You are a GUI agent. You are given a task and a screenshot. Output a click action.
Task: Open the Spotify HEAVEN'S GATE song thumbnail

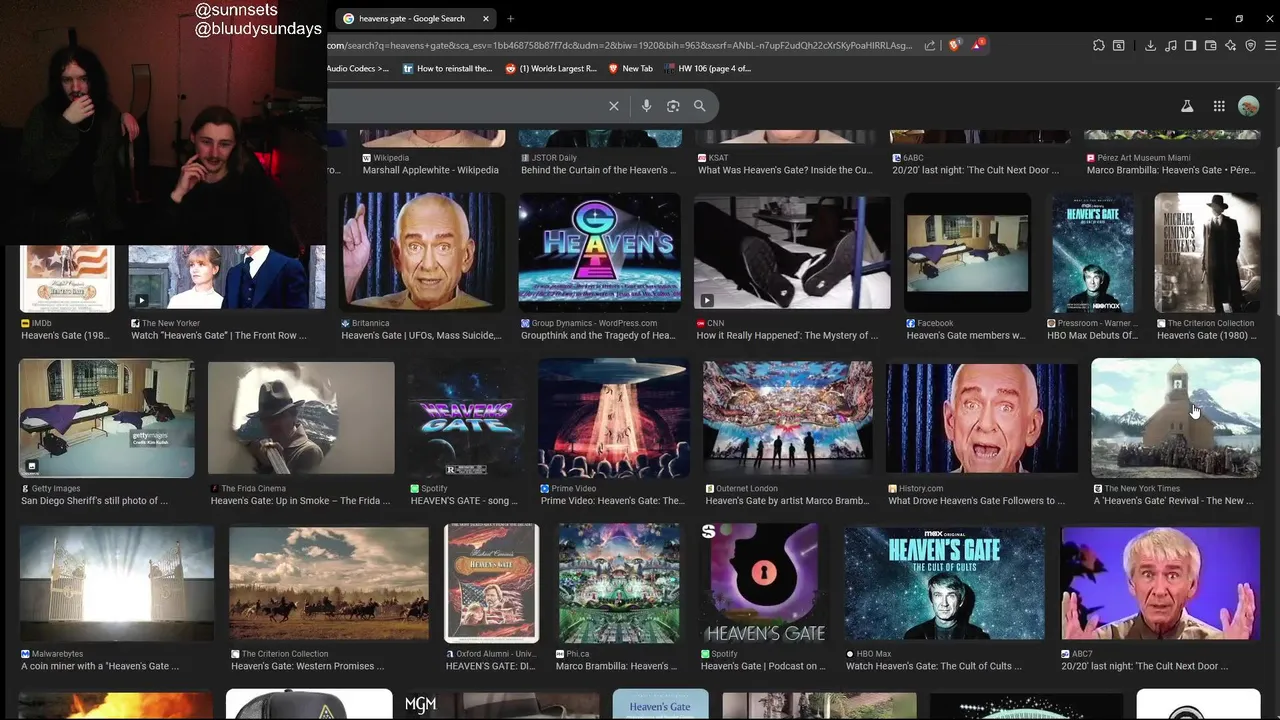(x=465, y=418)
